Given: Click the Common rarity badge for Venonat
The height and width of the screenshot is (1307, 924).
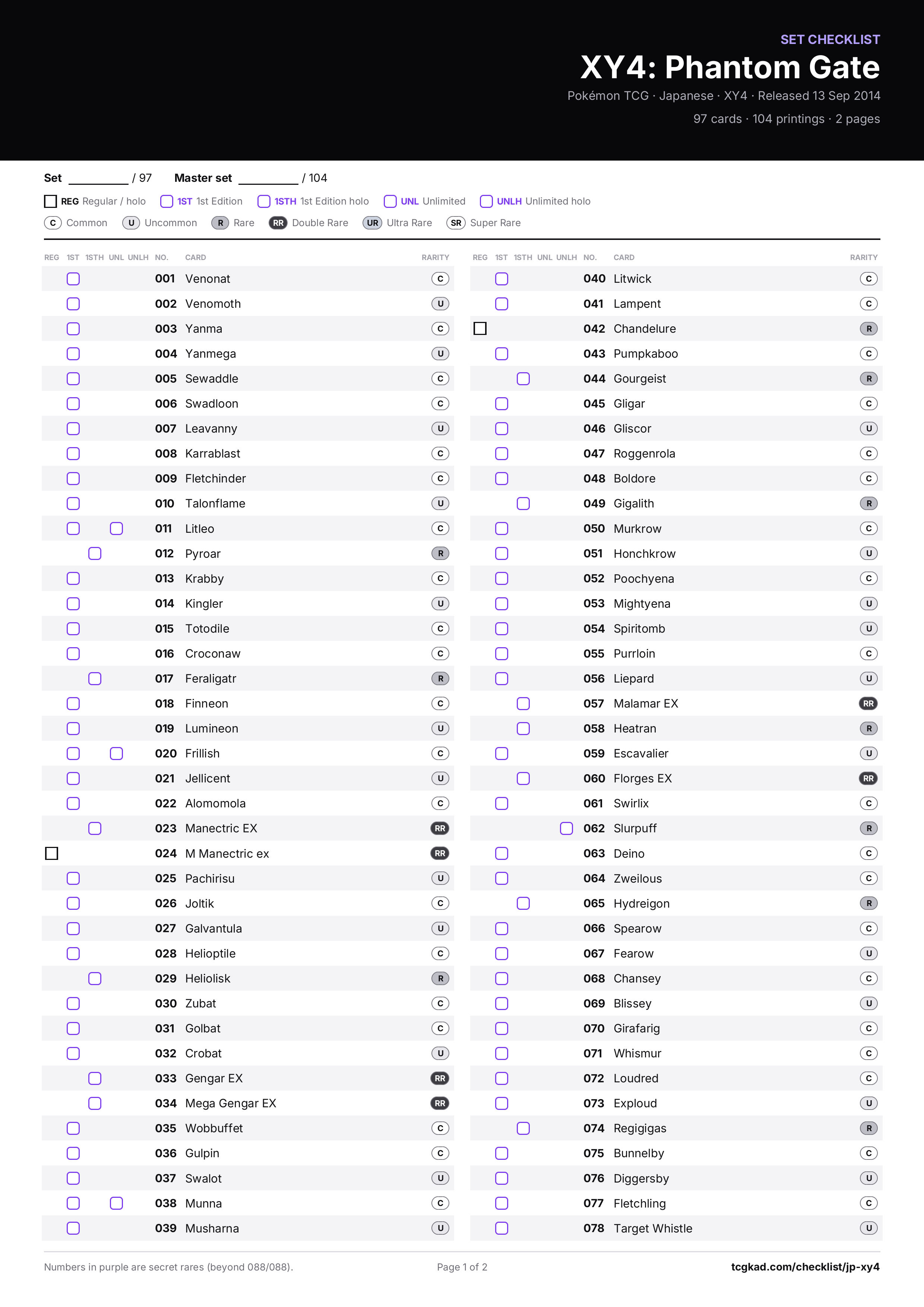Looking at the screenshot, I should pyautogui.click(x=440, y=278).
